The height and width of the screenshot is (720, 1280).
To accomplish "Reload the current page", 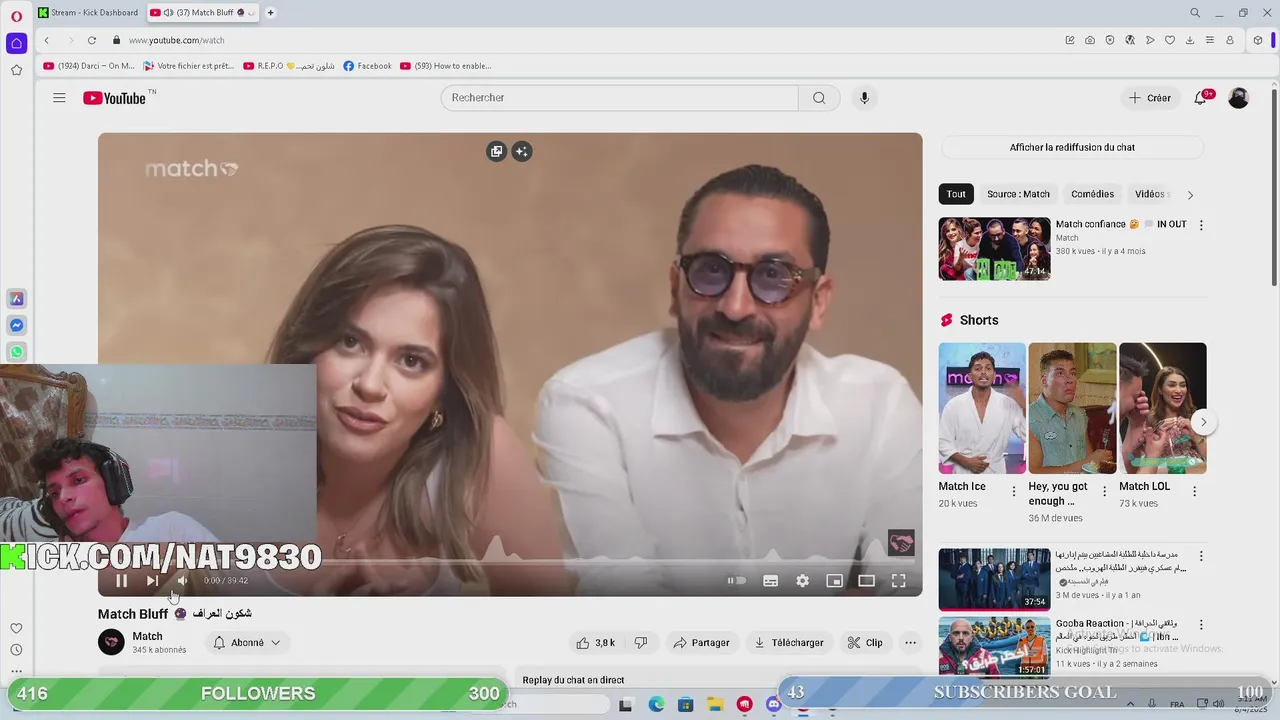I will click(92, 40).
